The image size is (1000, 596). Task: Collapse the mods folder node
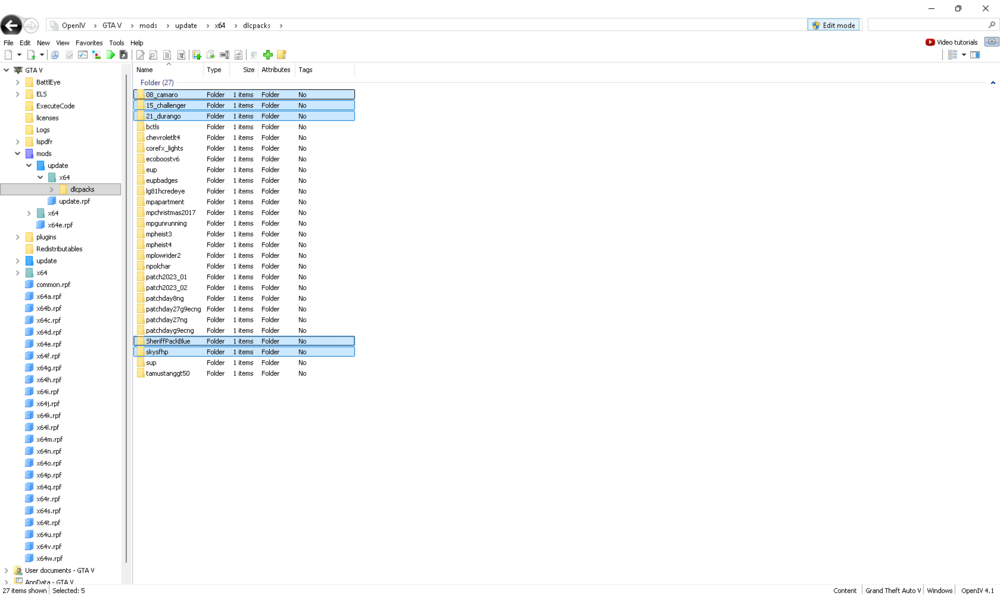click(x=18, y=154)
